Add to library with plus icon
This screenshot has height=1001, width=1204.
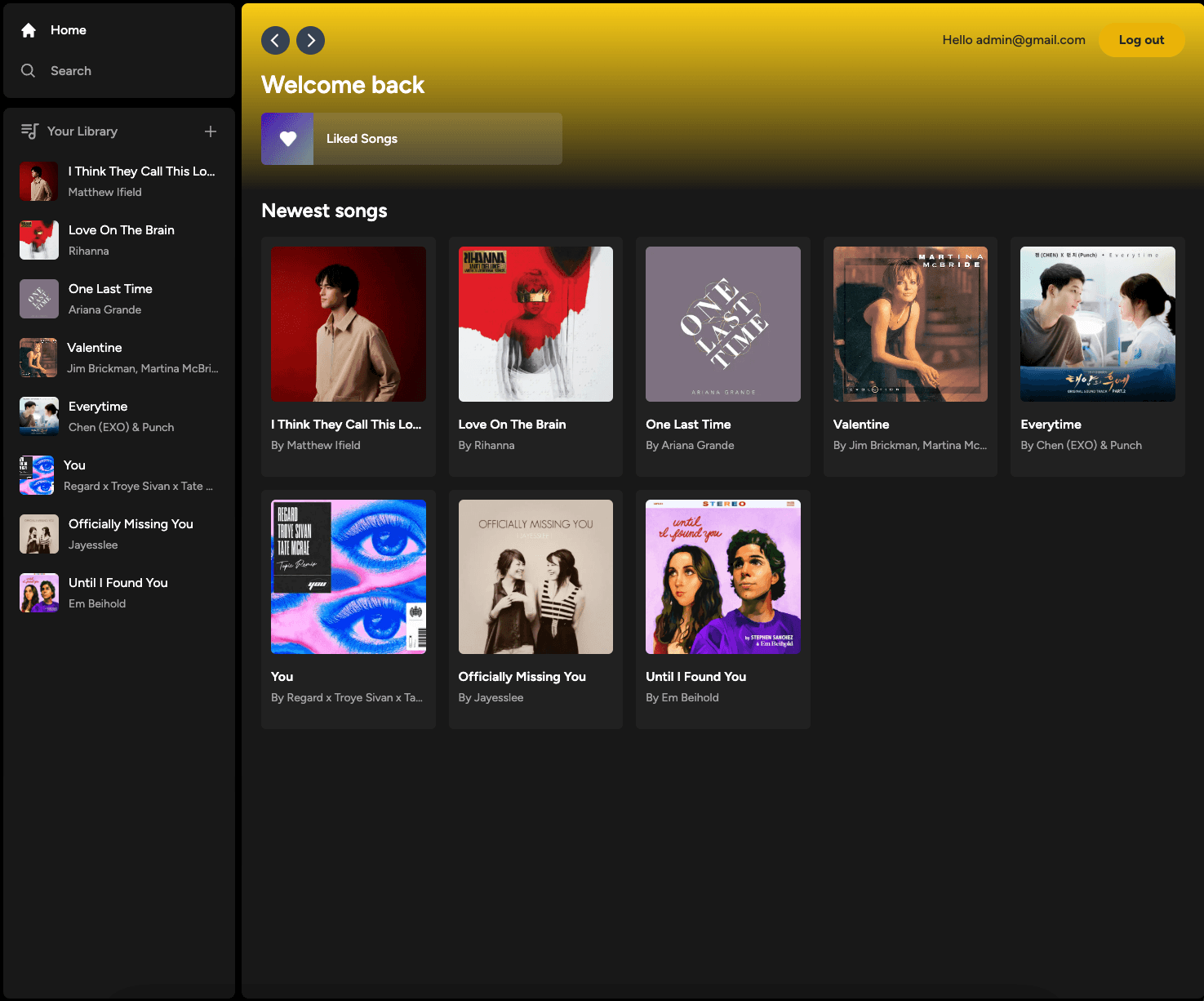211,131
